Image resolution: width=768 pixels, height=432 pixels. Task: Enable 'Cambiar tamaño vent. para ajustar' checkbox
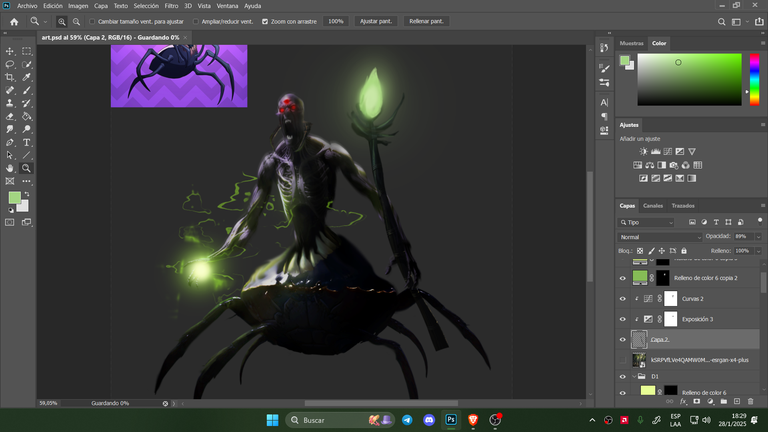tap(92, 22)
